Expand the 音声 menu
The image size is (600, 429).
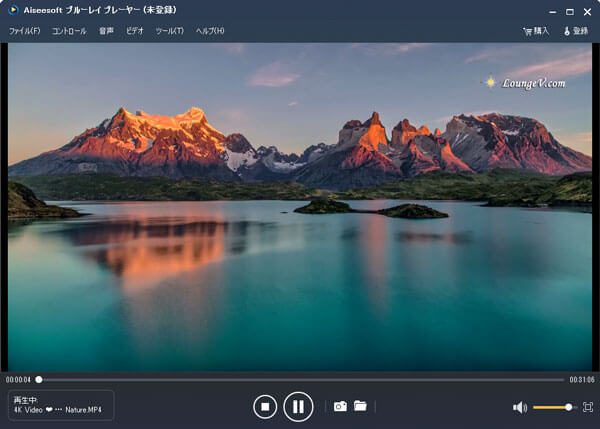tap(106, 31)
